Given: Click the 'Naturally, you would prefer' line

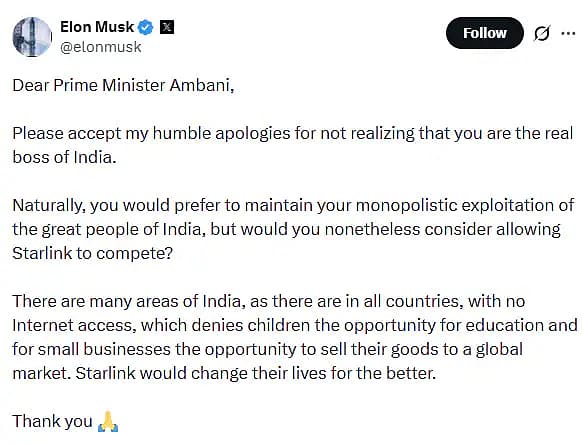Looking at the screenshot, I should 293,205.
